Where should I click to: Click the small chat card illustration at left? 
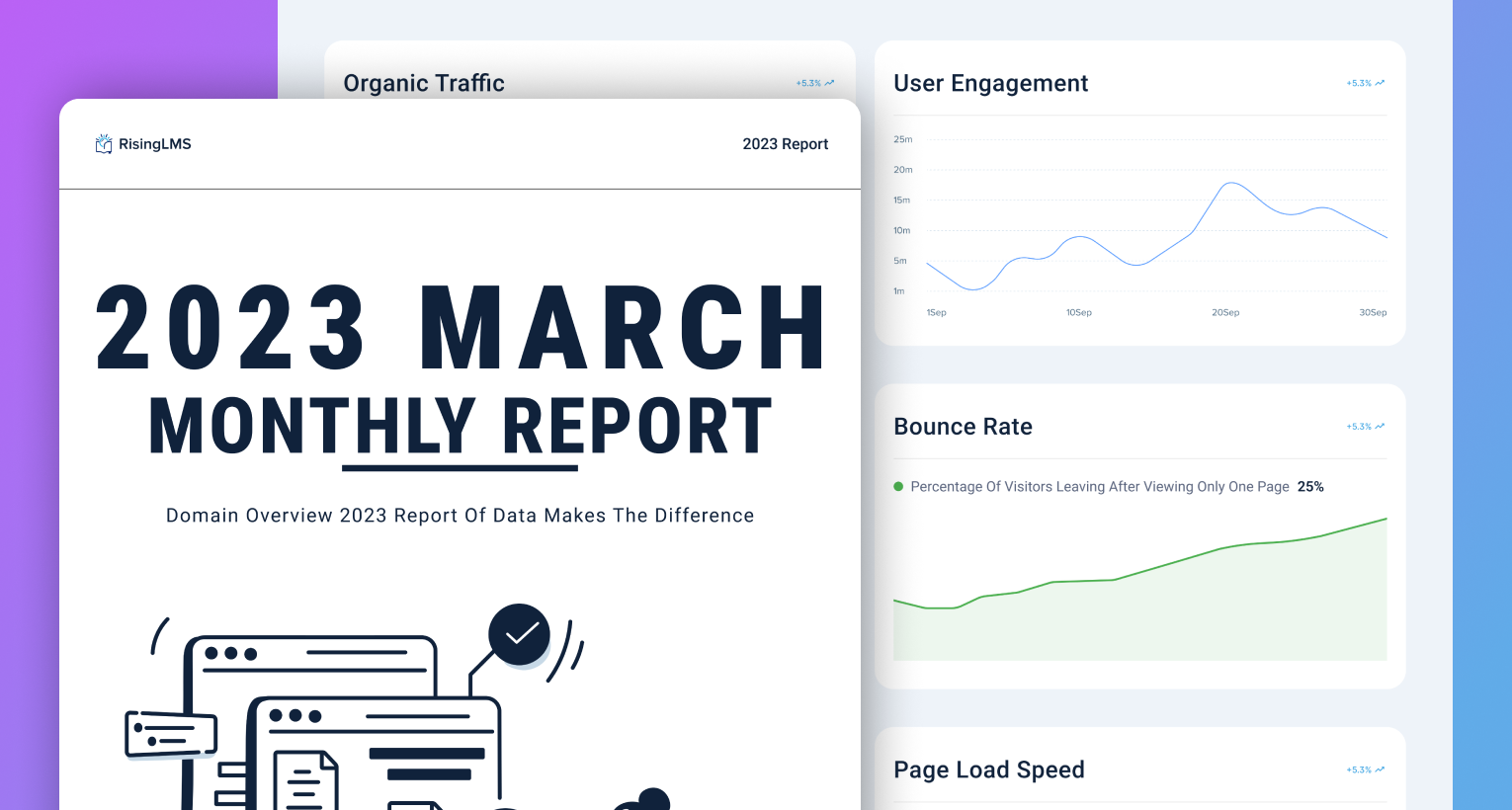[171, 734]
